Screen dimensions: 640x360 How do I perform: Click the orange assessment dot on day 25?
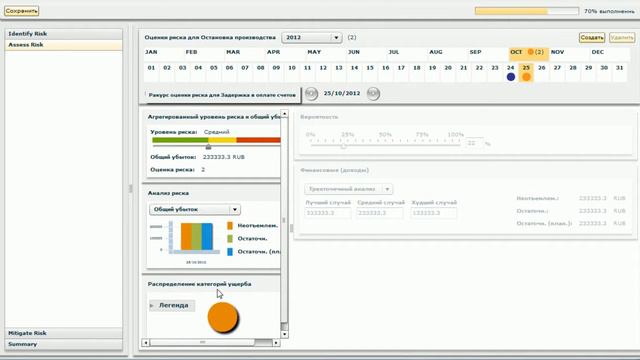(x=527, y=77)
